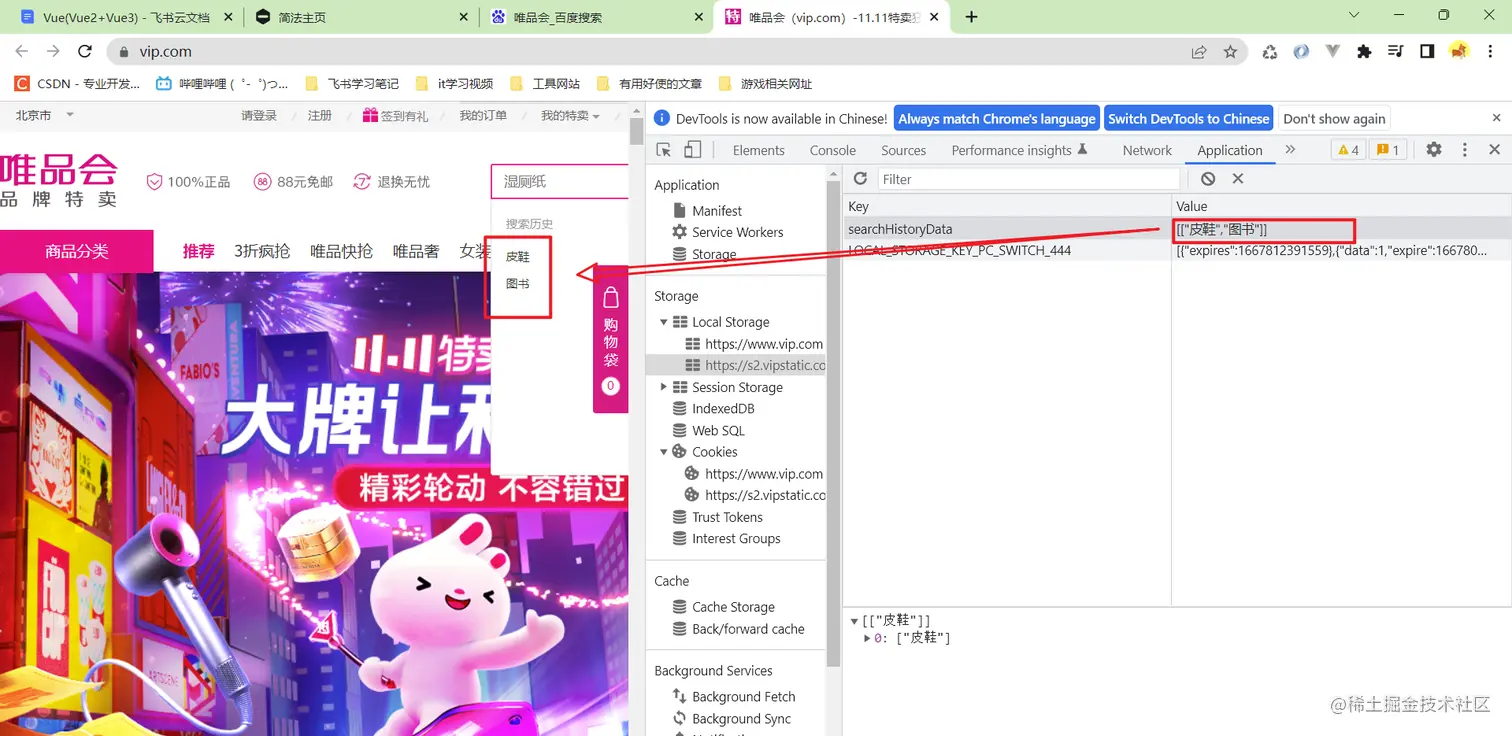Open the Chrome extensions puzzle icon

tap(1364, 51)
